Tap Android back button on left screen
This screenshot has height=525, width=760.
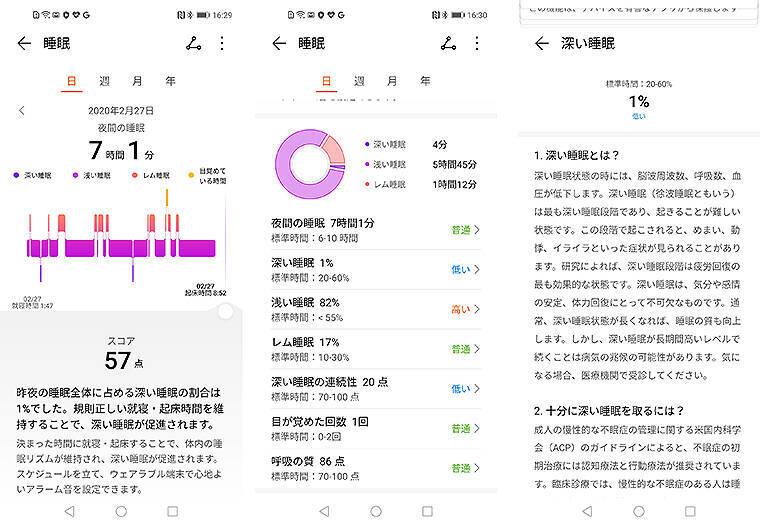[x=69, y=511]
